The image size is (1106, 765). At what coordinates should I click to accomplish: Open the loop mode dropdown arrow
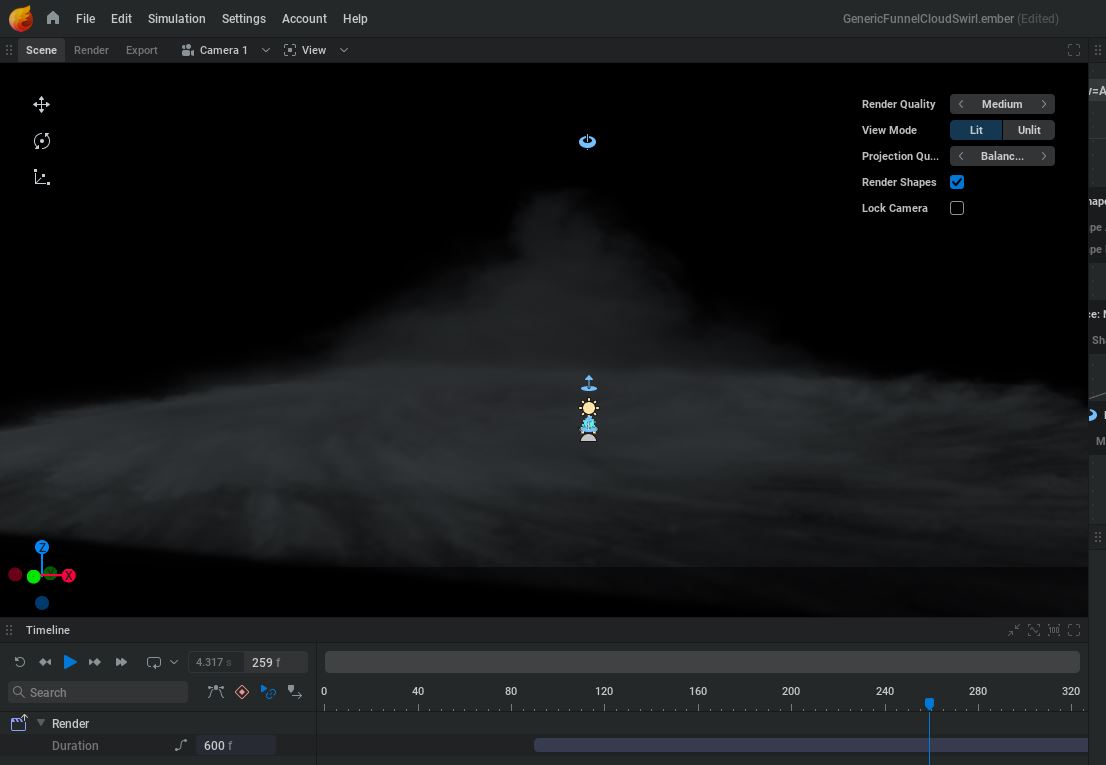174,662
